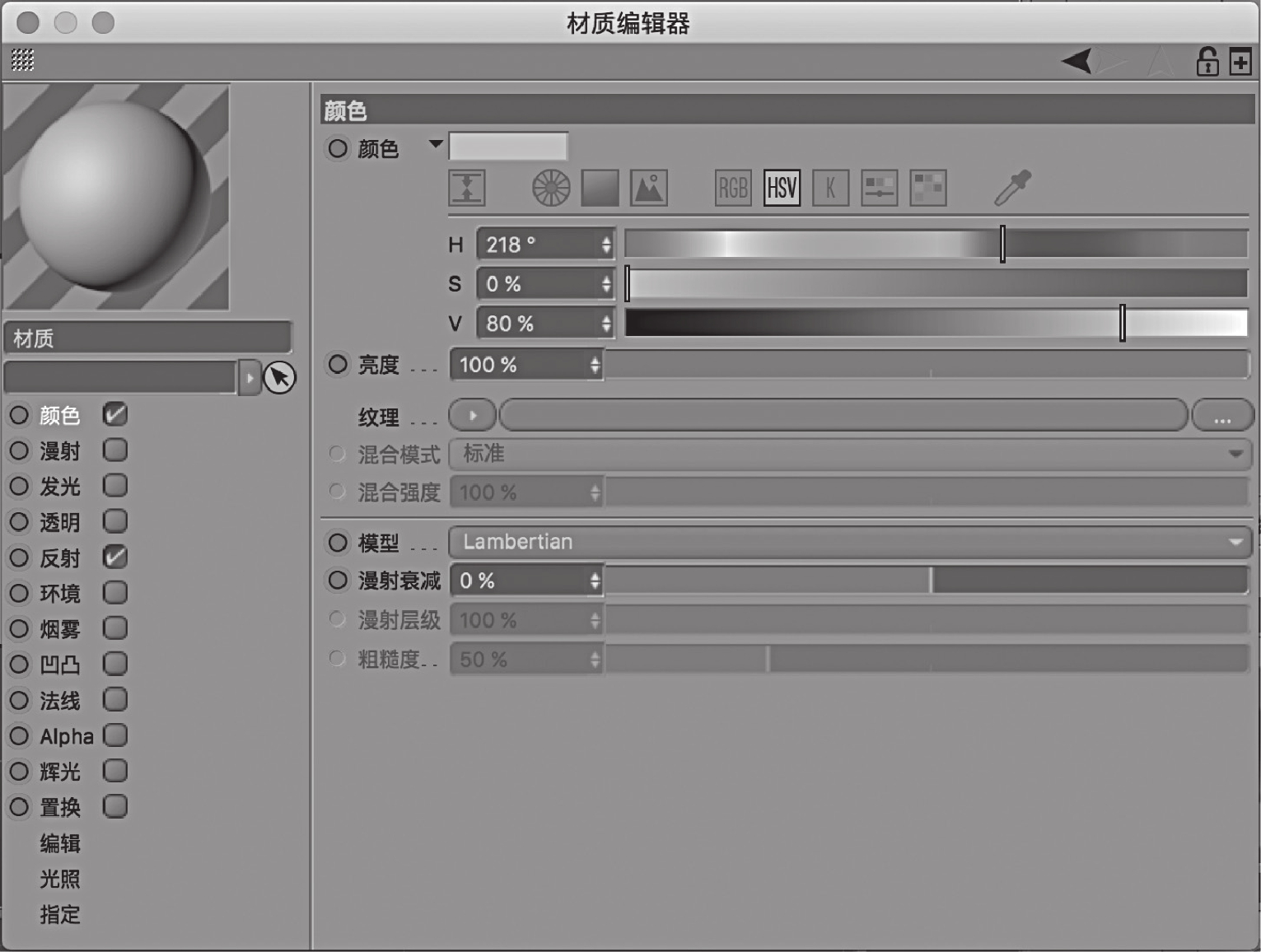Click the H hue gradient slider

coord(936,245)
